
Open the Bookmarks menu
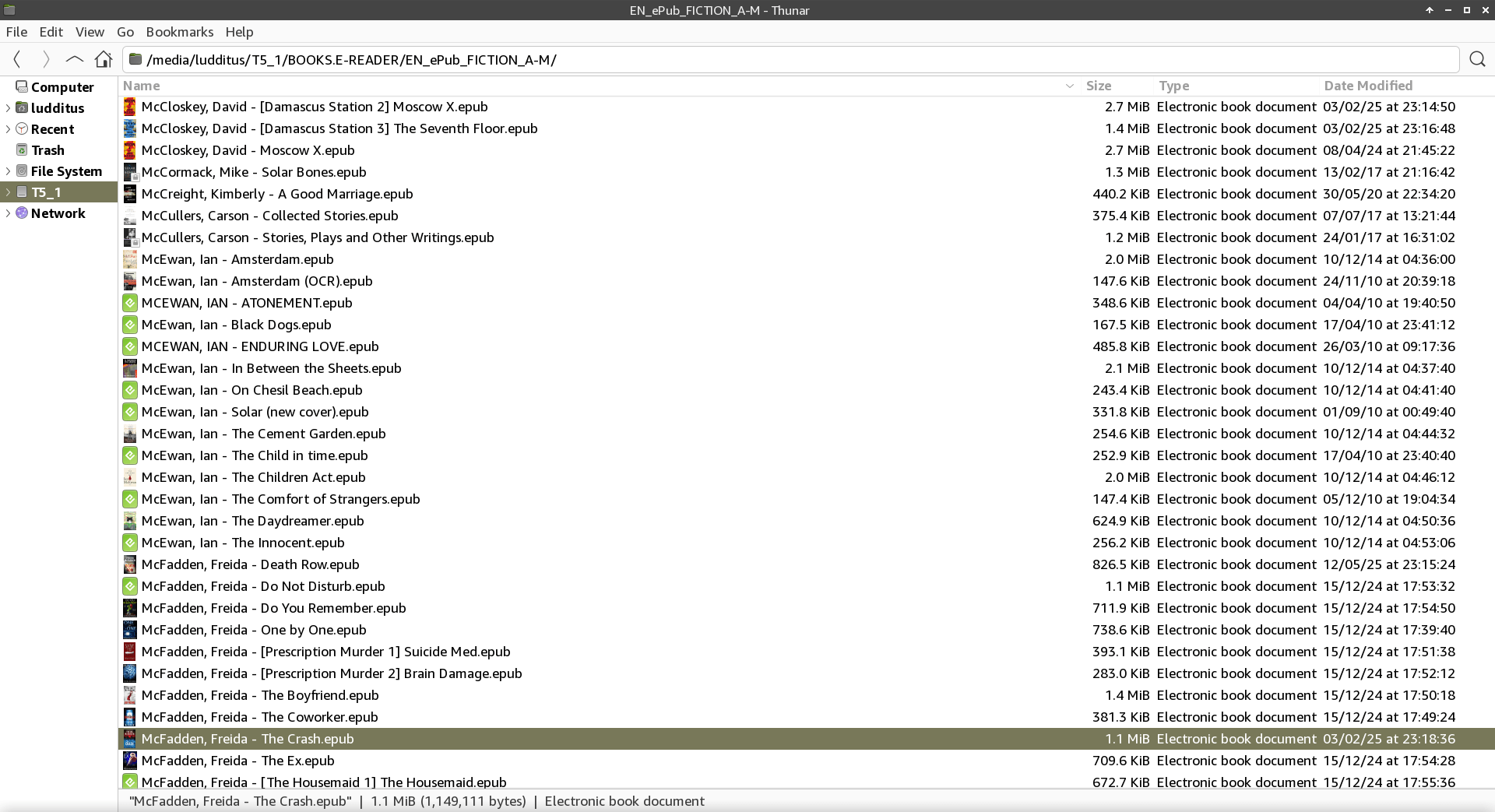coord(179,32)
